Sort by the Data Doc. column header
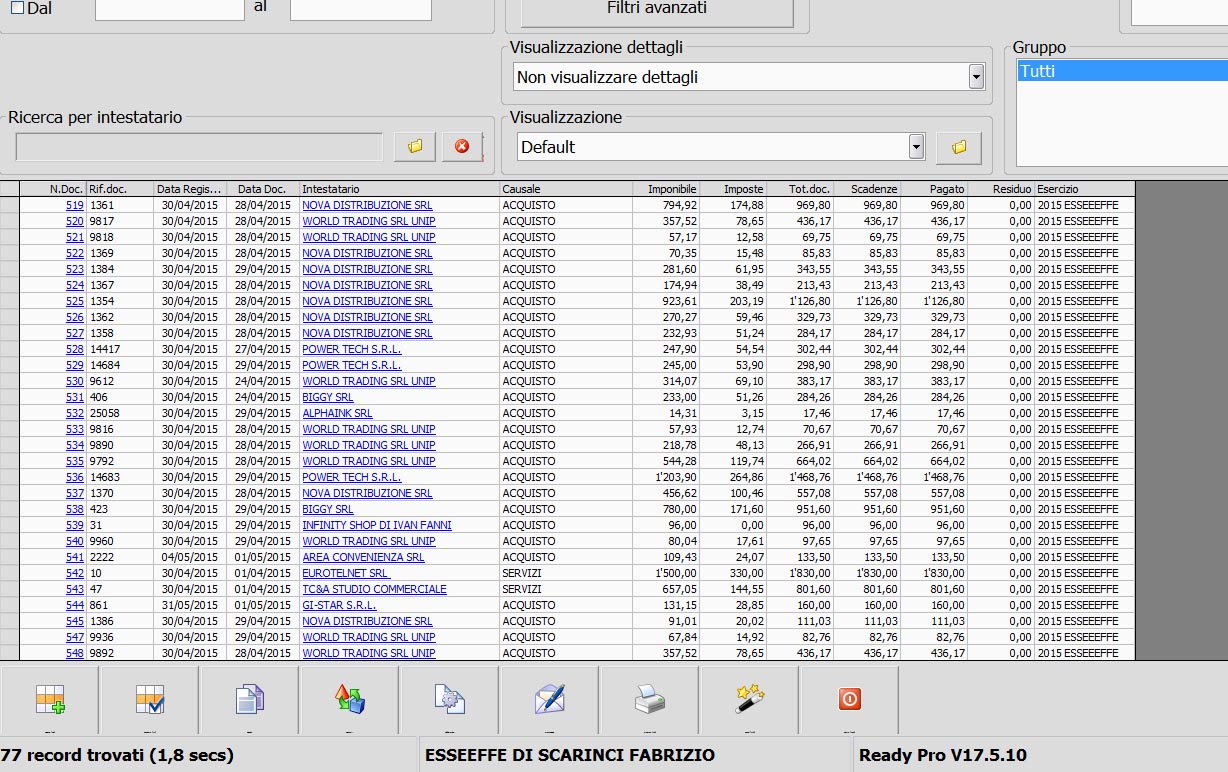The width and height of the screenshot is (1228, 772). (263, 189)
